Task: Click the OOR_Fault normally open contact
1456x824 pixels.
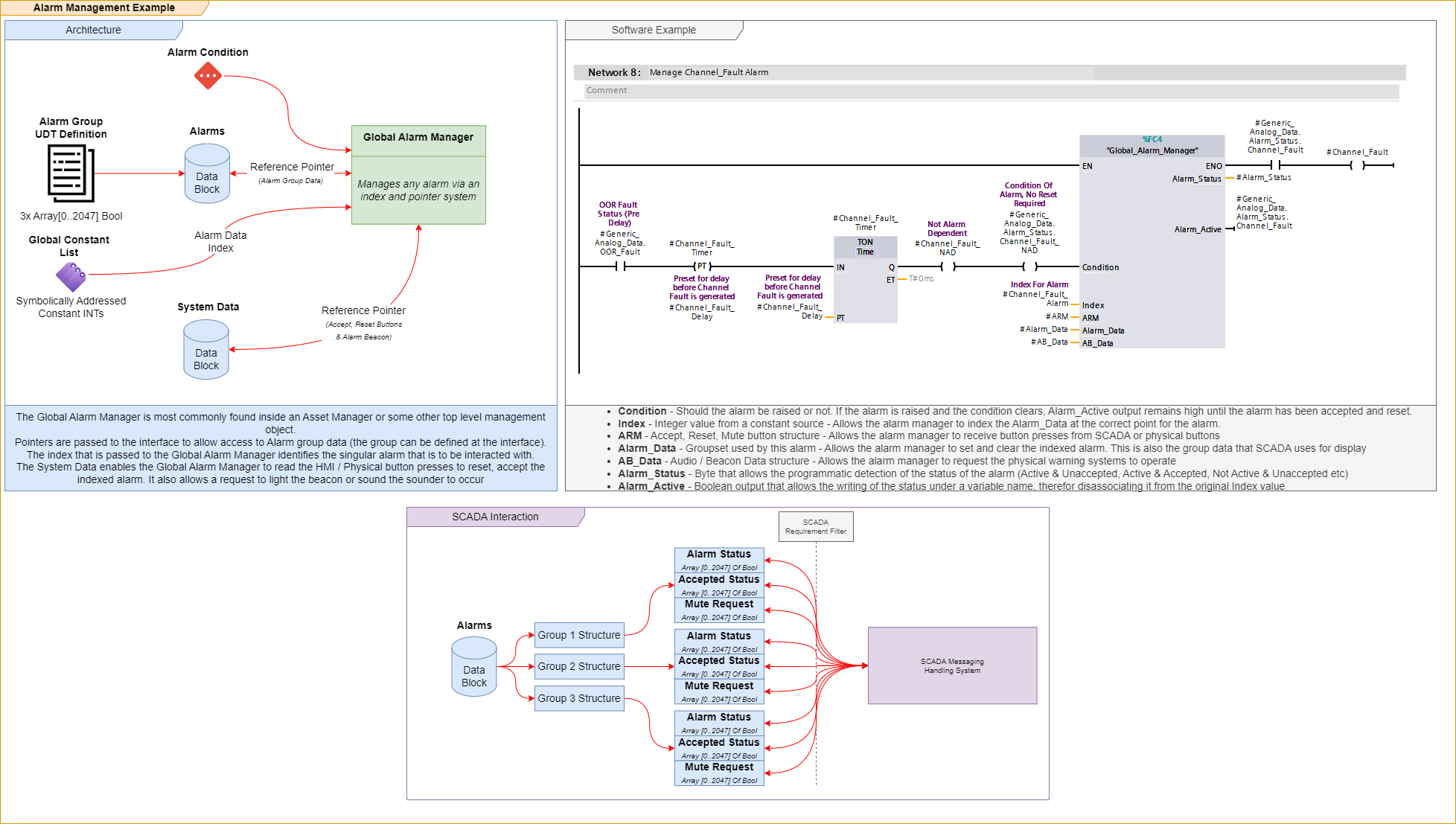Action: pos(620,266)
